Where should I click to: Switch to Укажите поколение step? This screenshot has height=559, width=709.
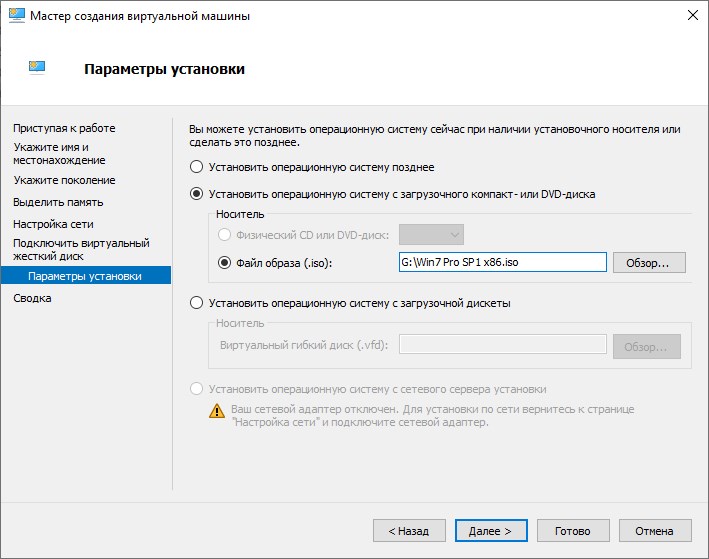click(x=64, y=180)
